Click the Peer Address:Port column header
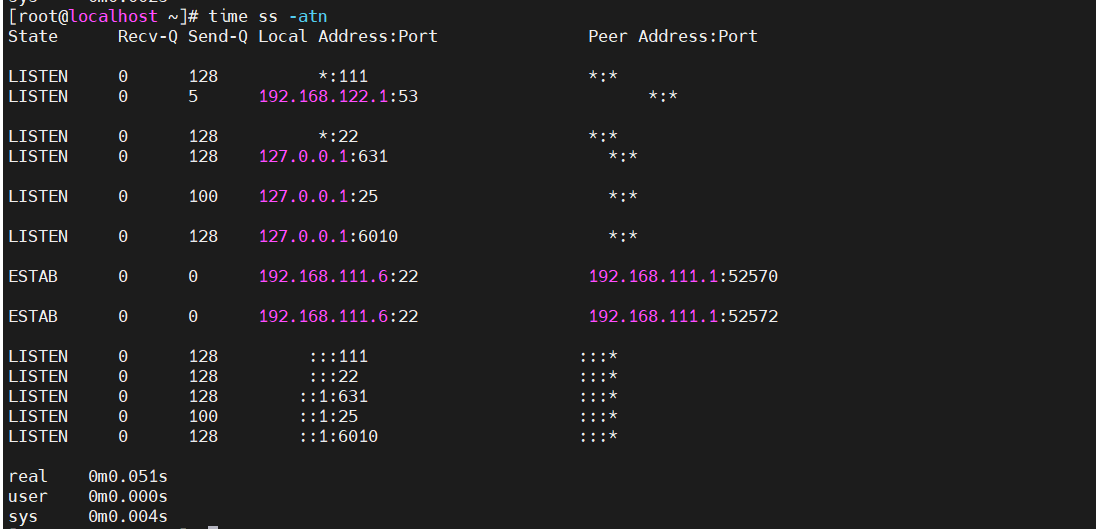This screenshot has width=1096, height=529. click(x=673, y=36)
